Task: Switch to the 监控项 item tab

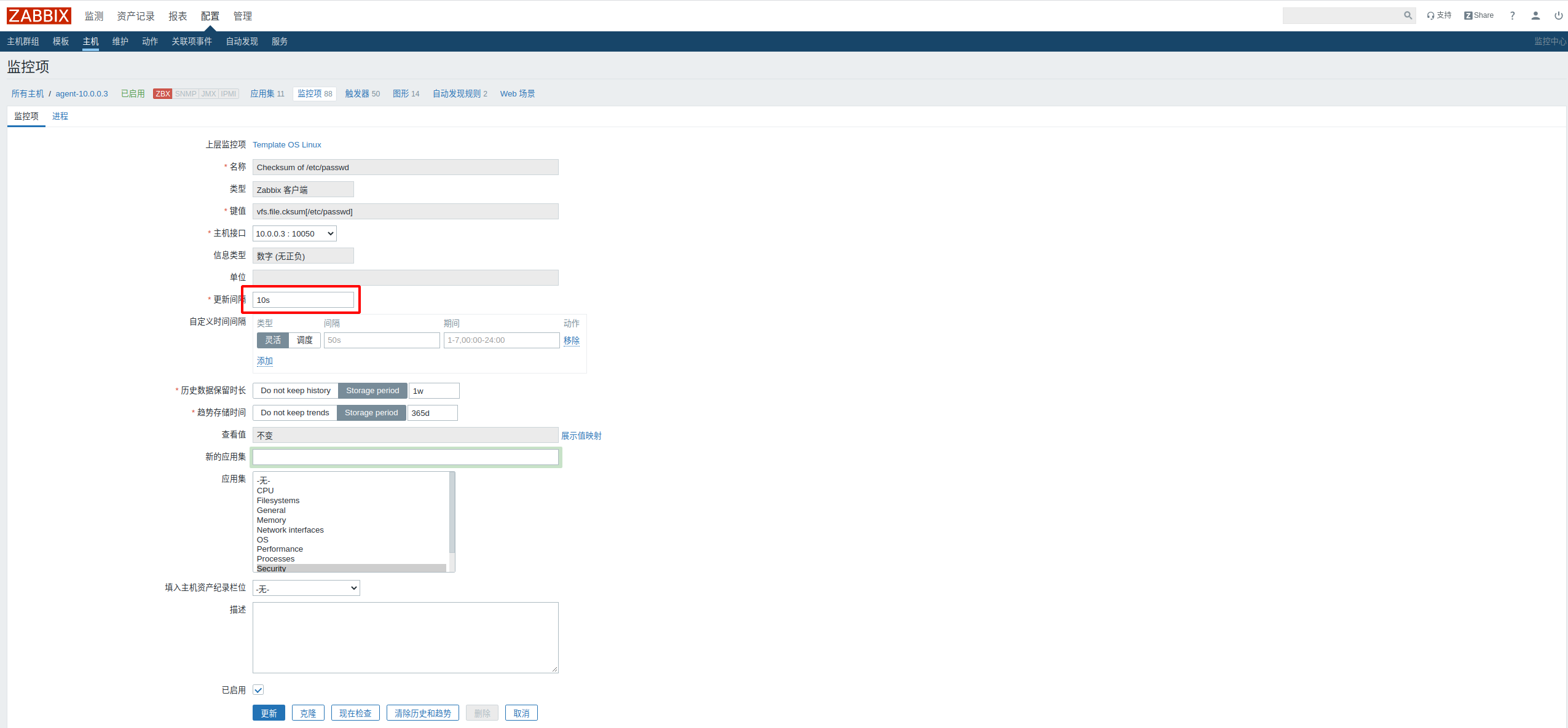Action: click(x=26, y=116)
